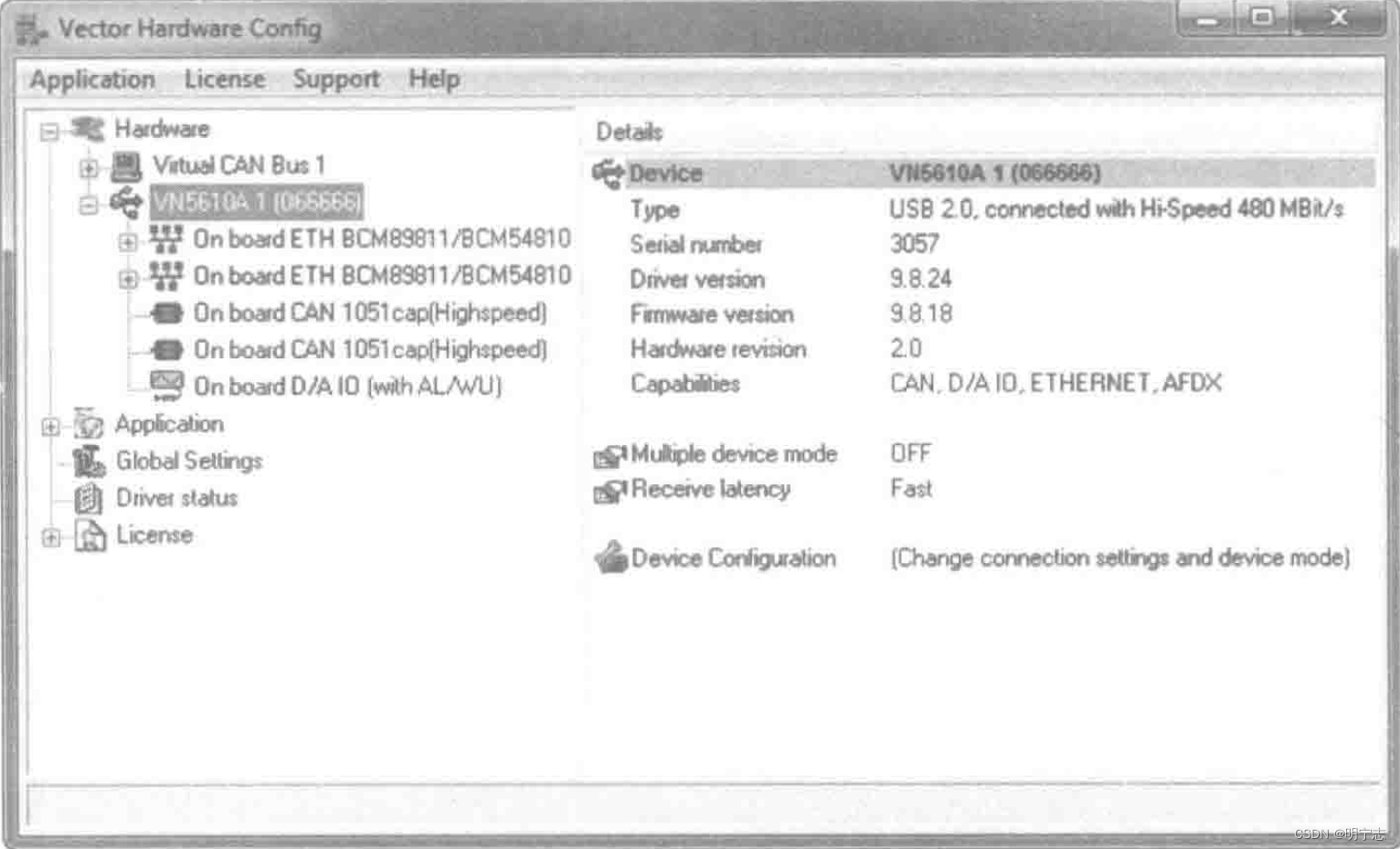Select first On board ETH BCM89811/BCM54810 label
1400x849 pixels.
[382, 239]
